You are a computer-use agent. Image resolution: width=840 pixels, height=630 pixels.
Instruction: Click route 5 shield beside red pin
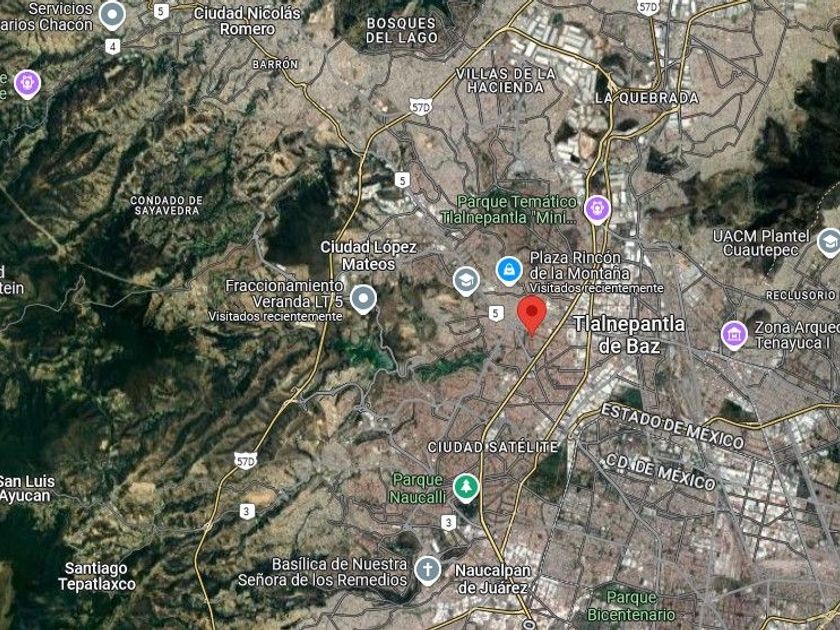tap(496, 313)
